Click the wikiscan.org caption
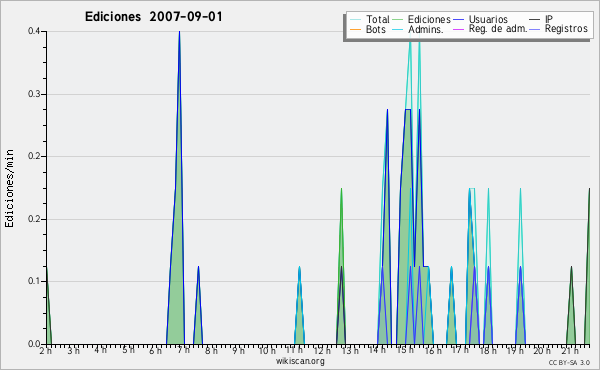Screen dimensions: 600x370 tap(300, 361)
